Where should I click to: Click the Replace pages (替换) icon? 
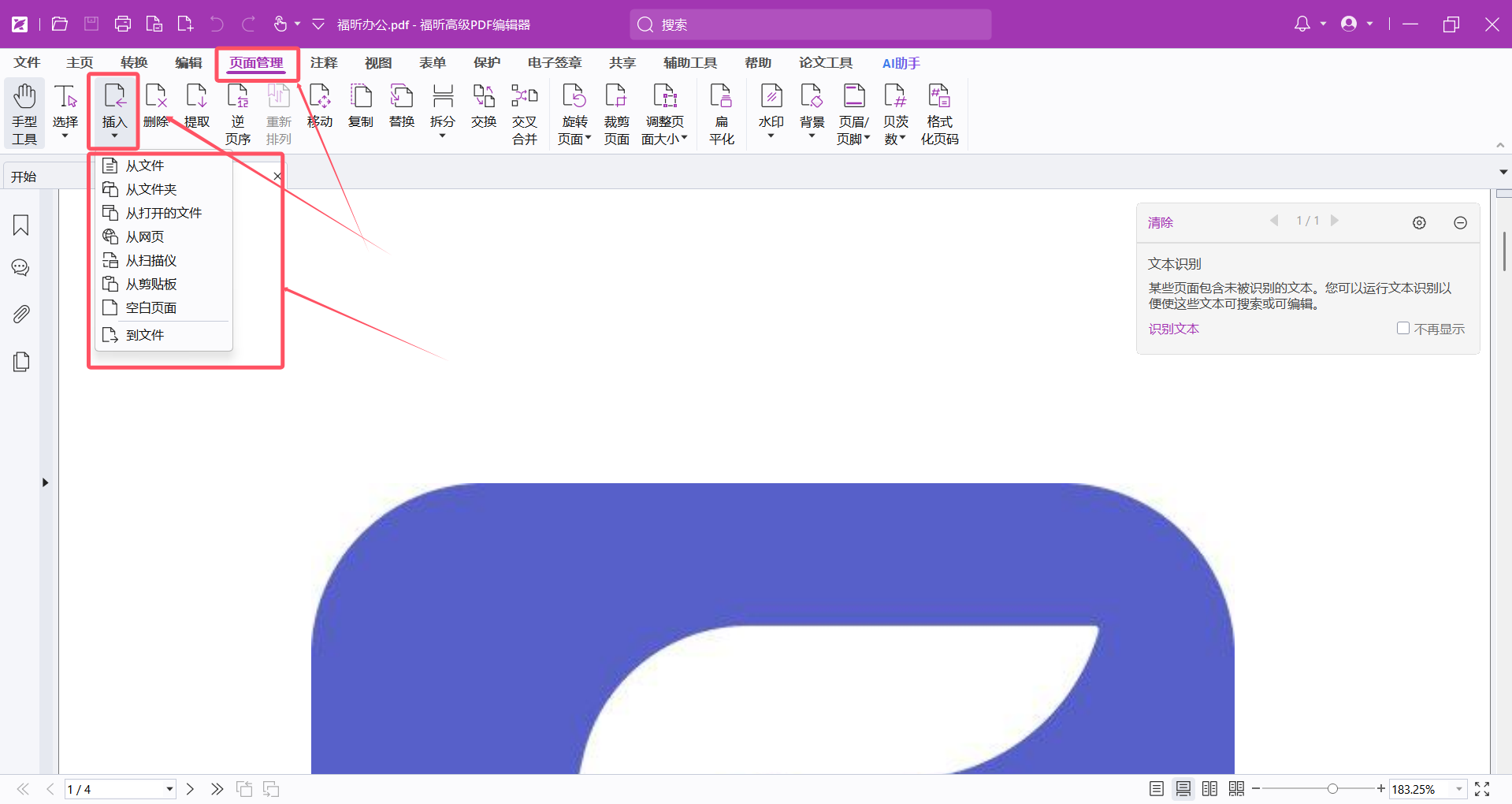402,105
